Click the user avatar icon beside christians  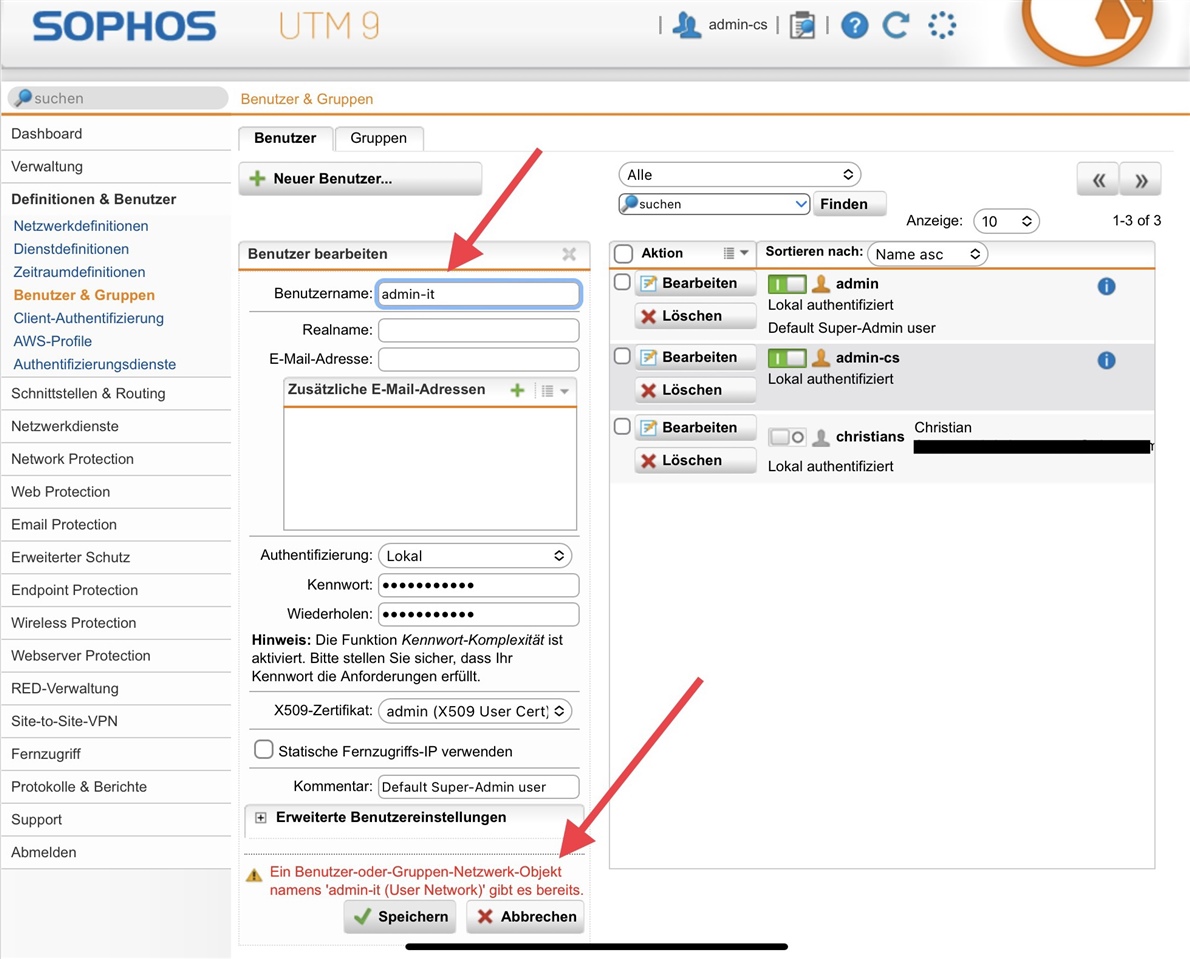coord(820,437)
